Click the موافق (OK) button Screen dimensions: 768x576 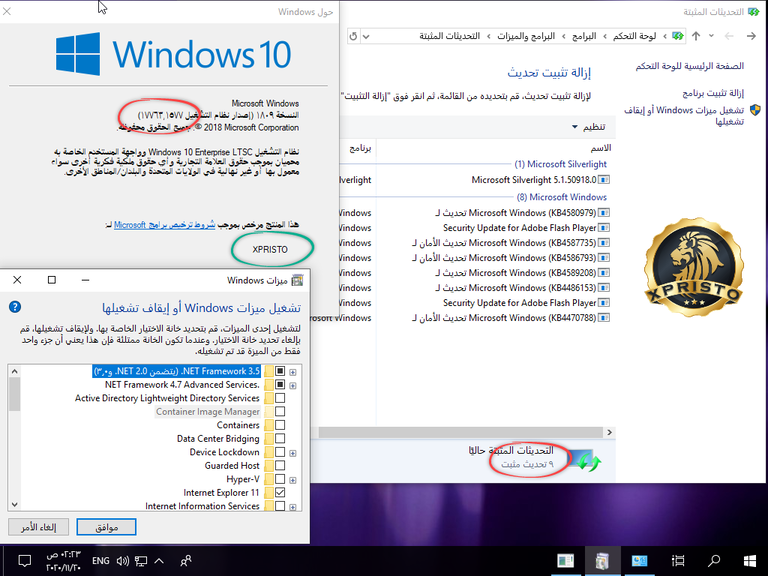tap(106, 527)
